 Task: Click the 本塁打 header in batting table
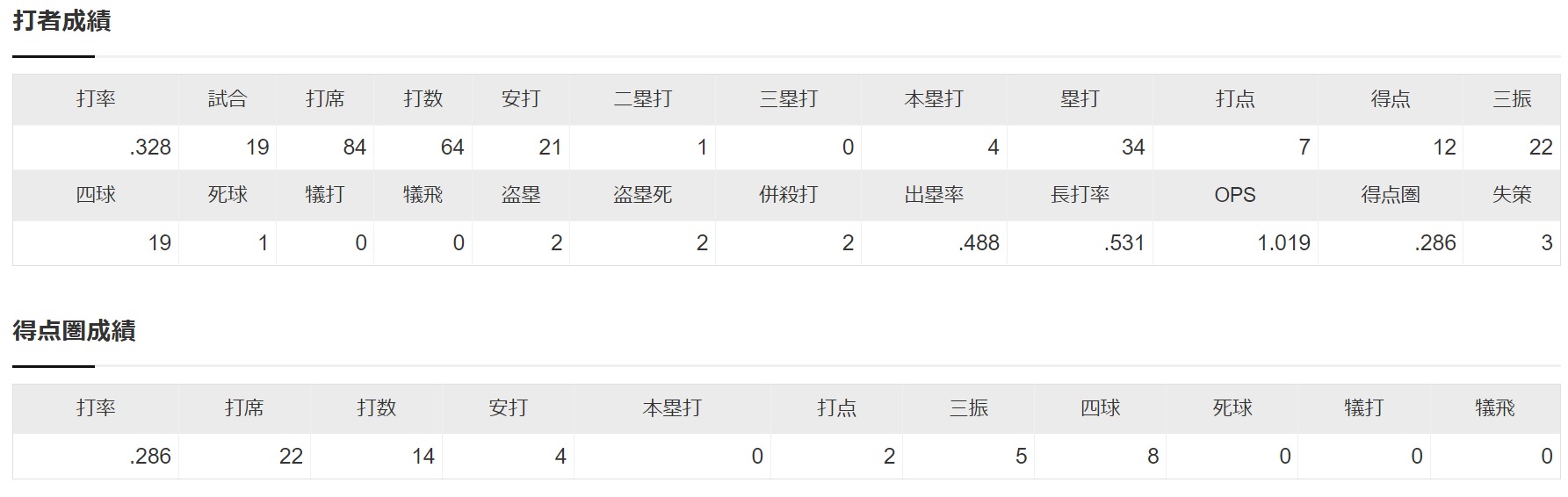click(934, 99)
